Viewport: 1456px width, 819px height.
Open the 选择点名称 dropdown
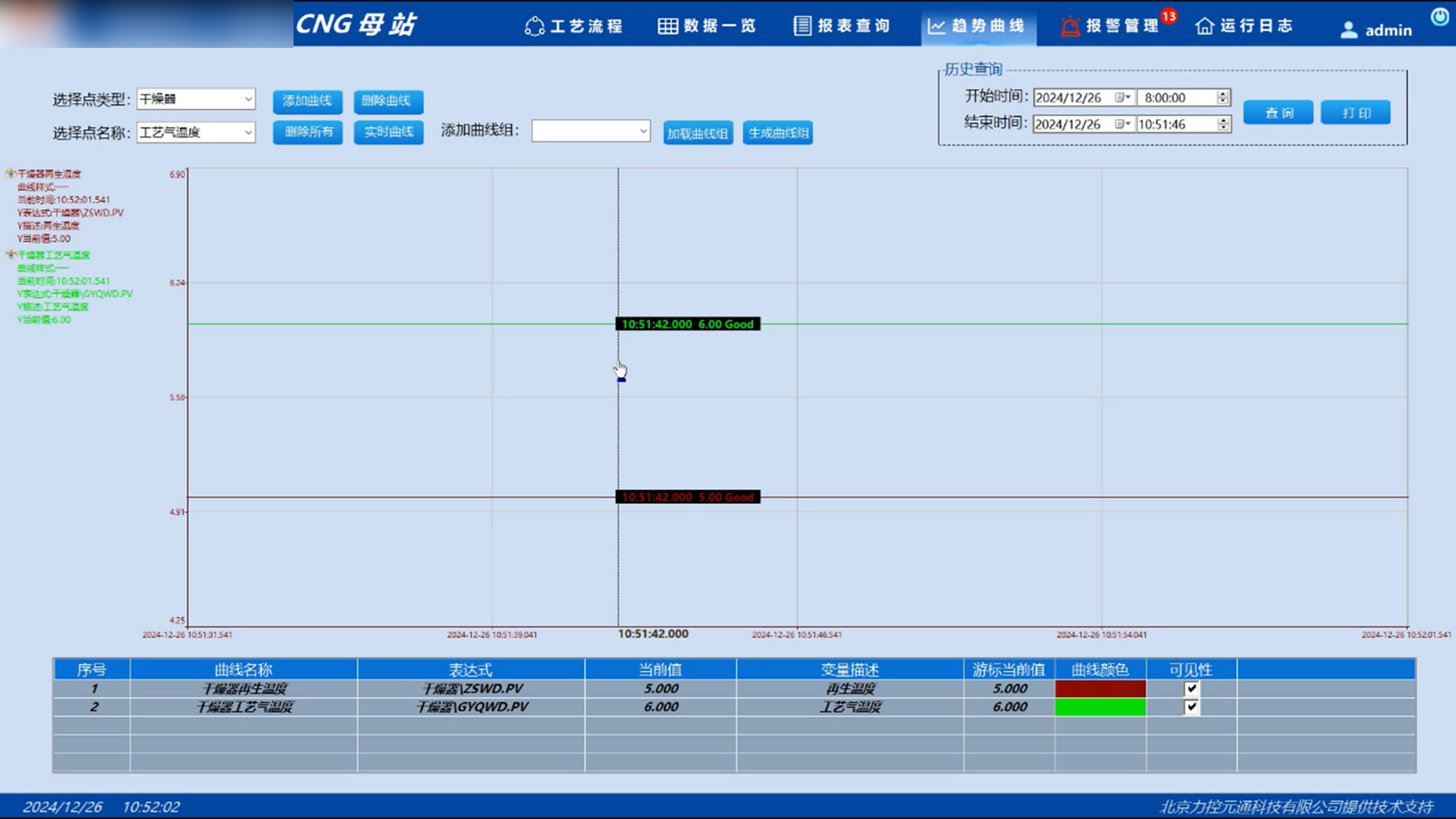248,132
